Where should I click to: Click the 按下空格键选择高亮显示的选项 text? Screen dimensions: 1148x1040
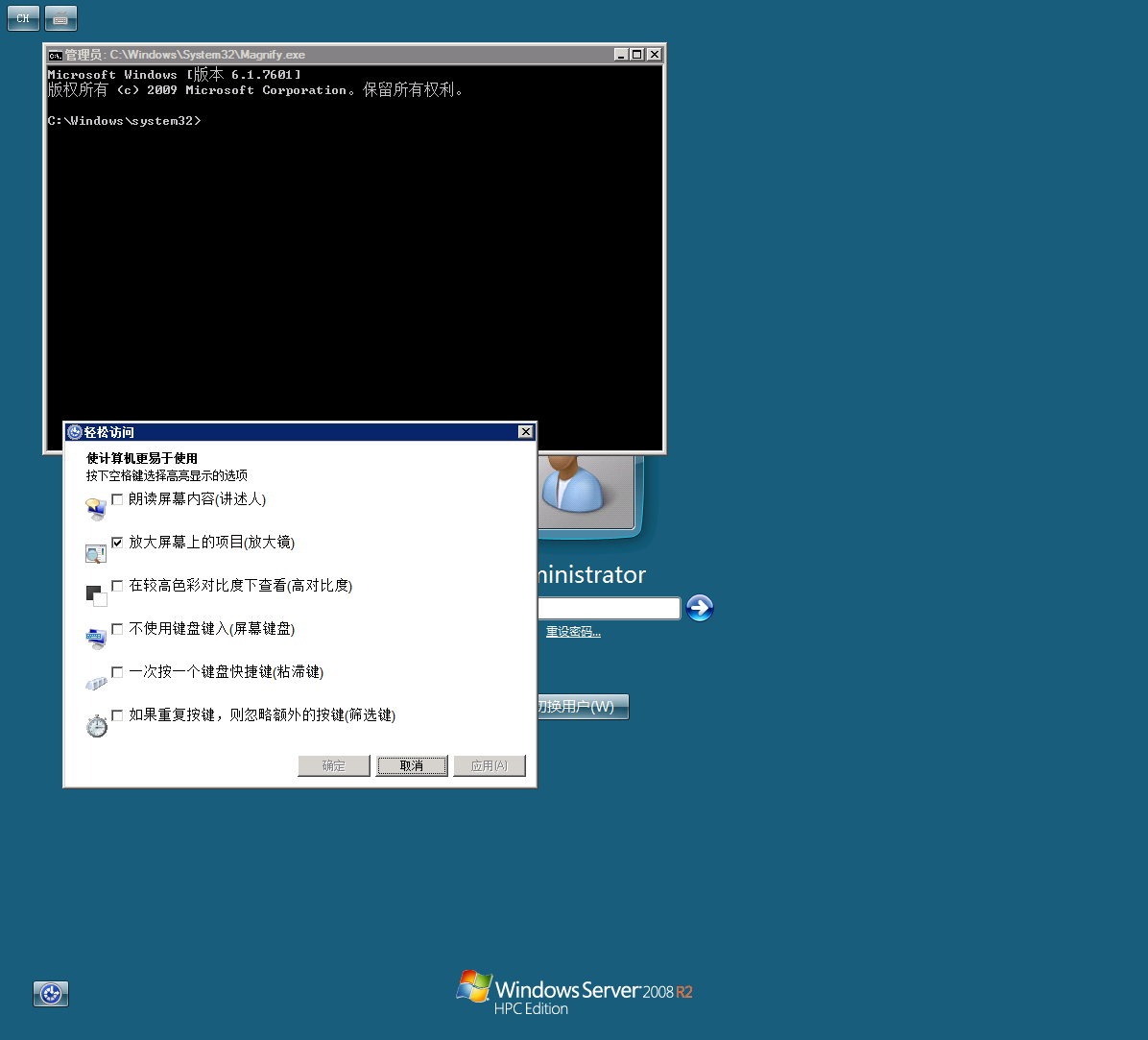pos(167,476)
